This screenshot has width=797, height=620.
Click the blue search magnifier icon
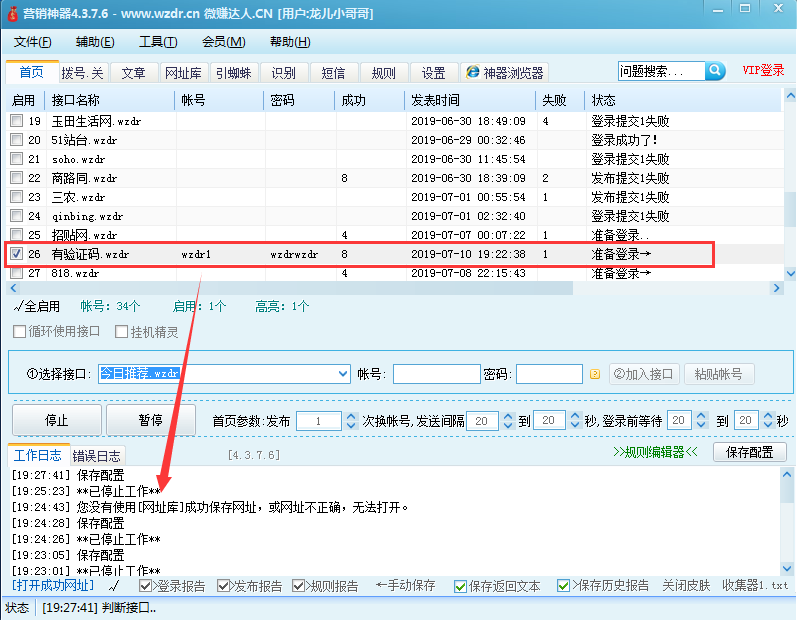click(715, 71)
